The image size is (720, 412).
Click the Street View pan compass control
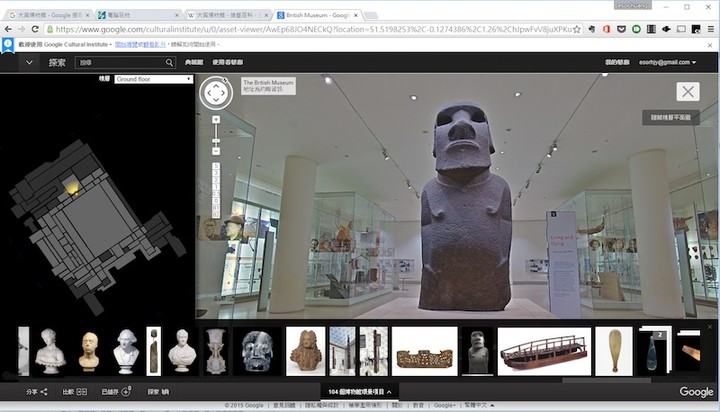coord(217,94)
